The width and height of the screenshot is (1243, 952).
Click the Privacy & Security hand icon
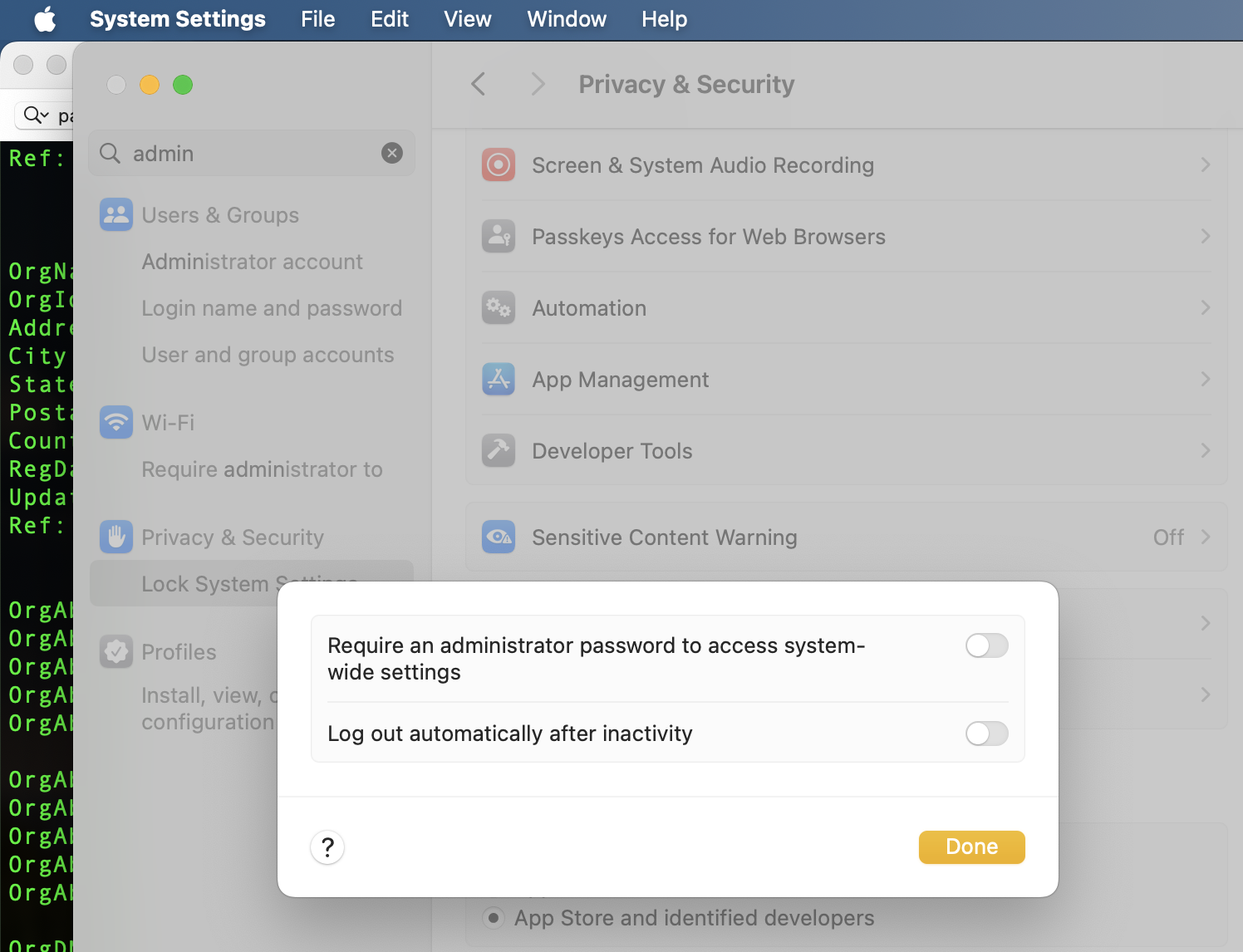click(116, 537)
